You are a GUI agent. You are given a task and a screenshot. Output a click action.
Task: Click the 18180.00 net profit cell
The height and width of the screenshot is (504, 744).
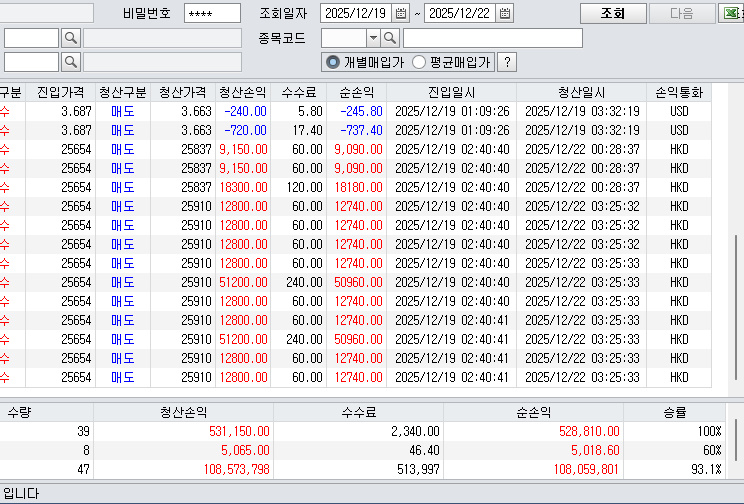tap(357, 187)
